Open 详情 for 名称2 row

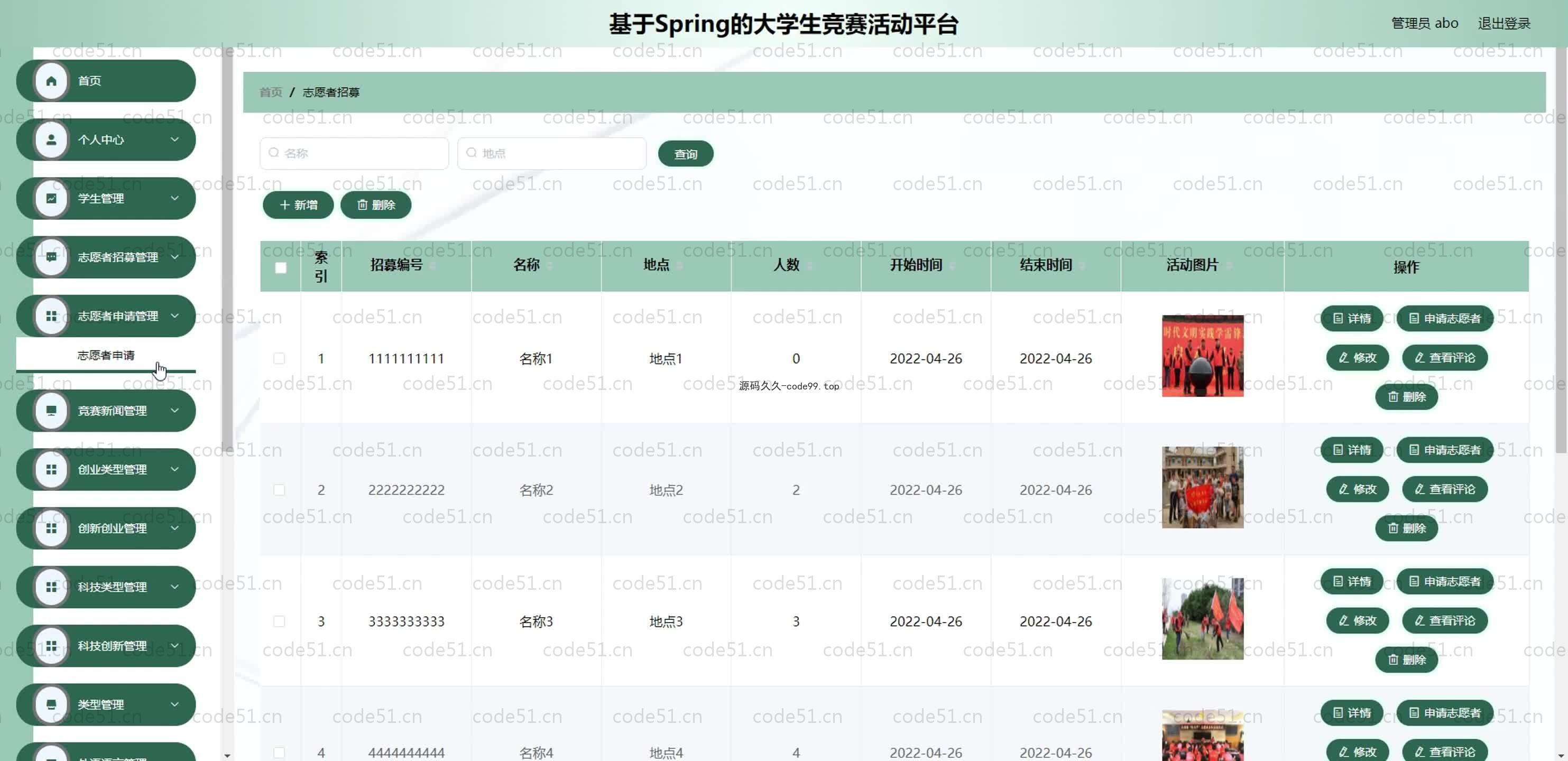coord(1352,450)
